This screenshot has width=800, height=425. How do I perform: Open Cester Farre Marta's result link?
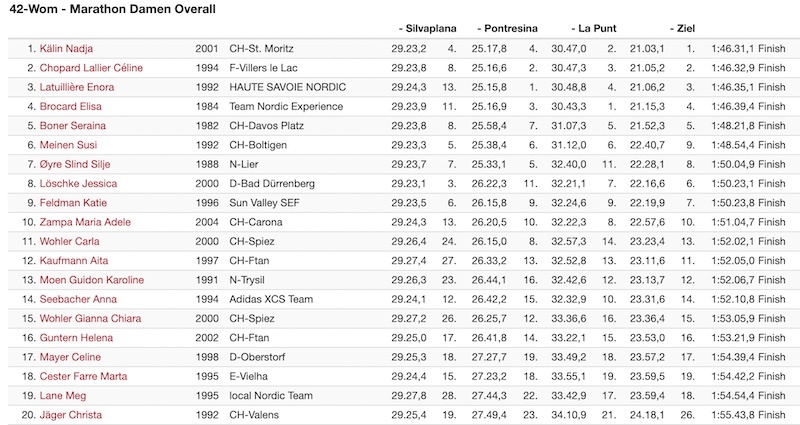point(84,377)
